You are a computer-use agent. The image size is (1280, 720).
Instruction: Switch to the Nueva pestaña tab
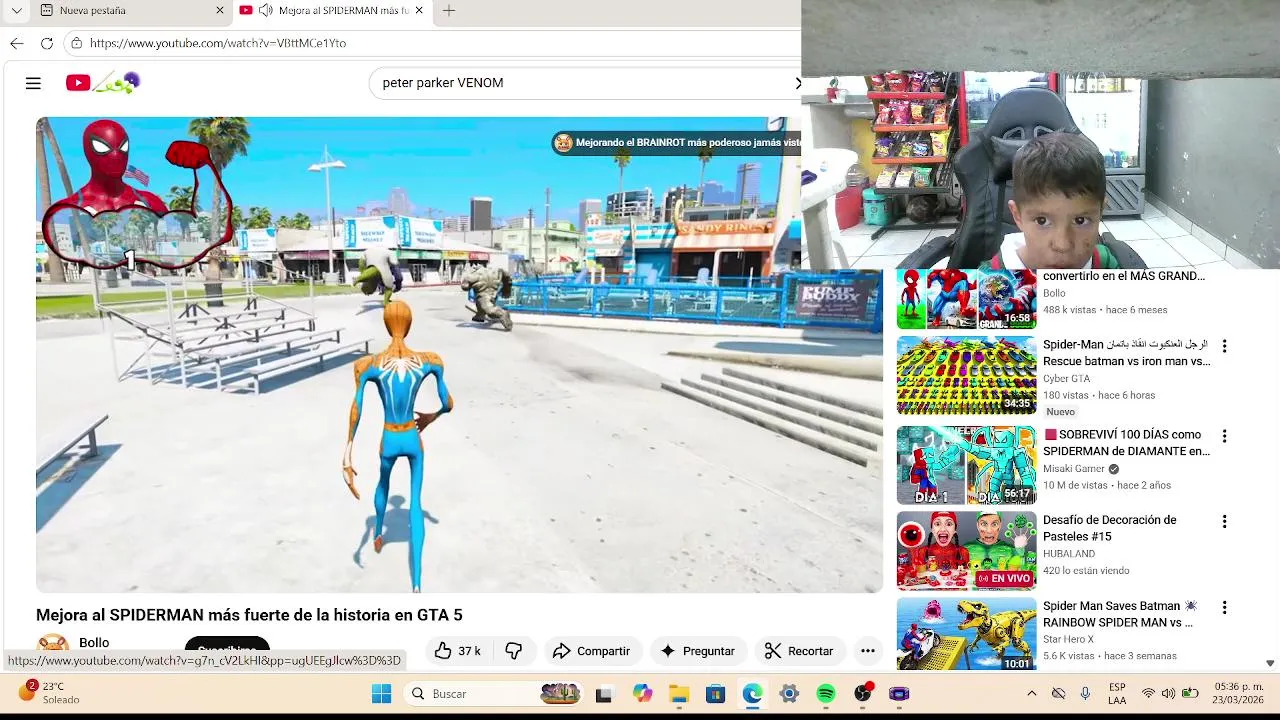pyautogui.click(x=132, y=10)
